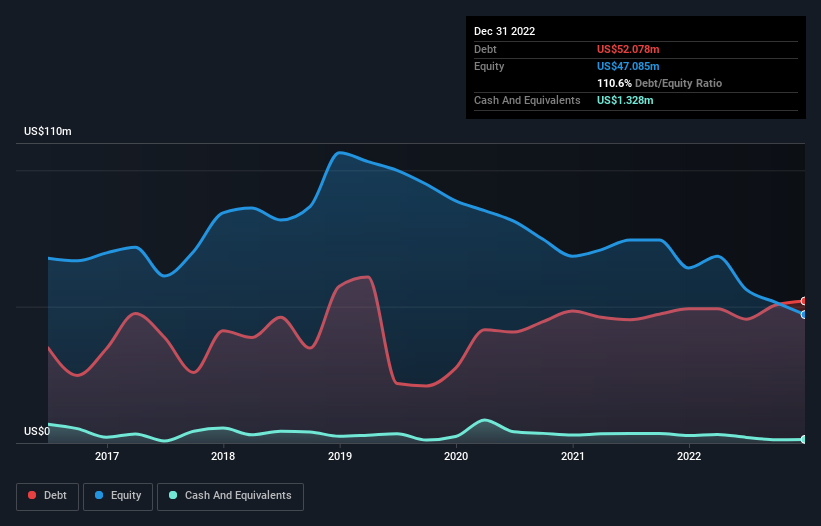Toggle the Equity series legend button
Screen dimensions: 821x526
coord(118,496)
